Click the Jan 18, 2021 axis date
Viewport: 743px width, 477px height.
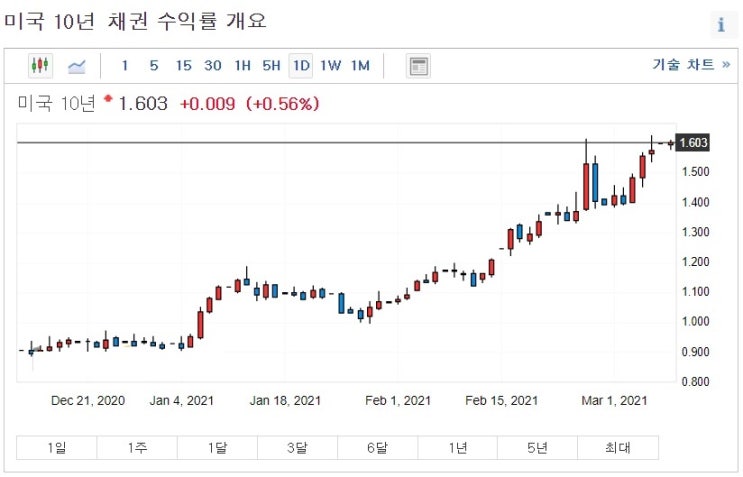coord(285,401)
